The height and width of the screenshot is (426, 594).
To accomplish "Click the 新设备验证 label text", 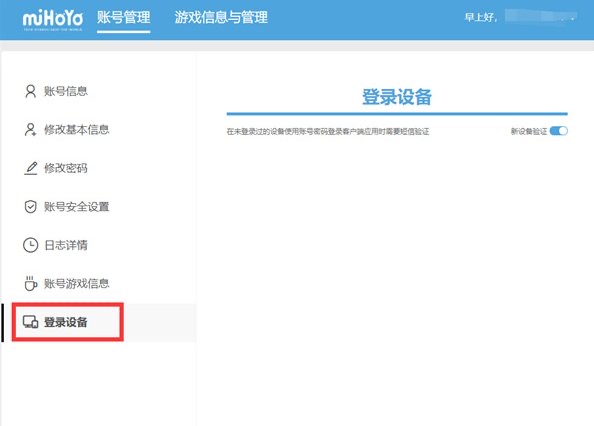I will [529, 131].
